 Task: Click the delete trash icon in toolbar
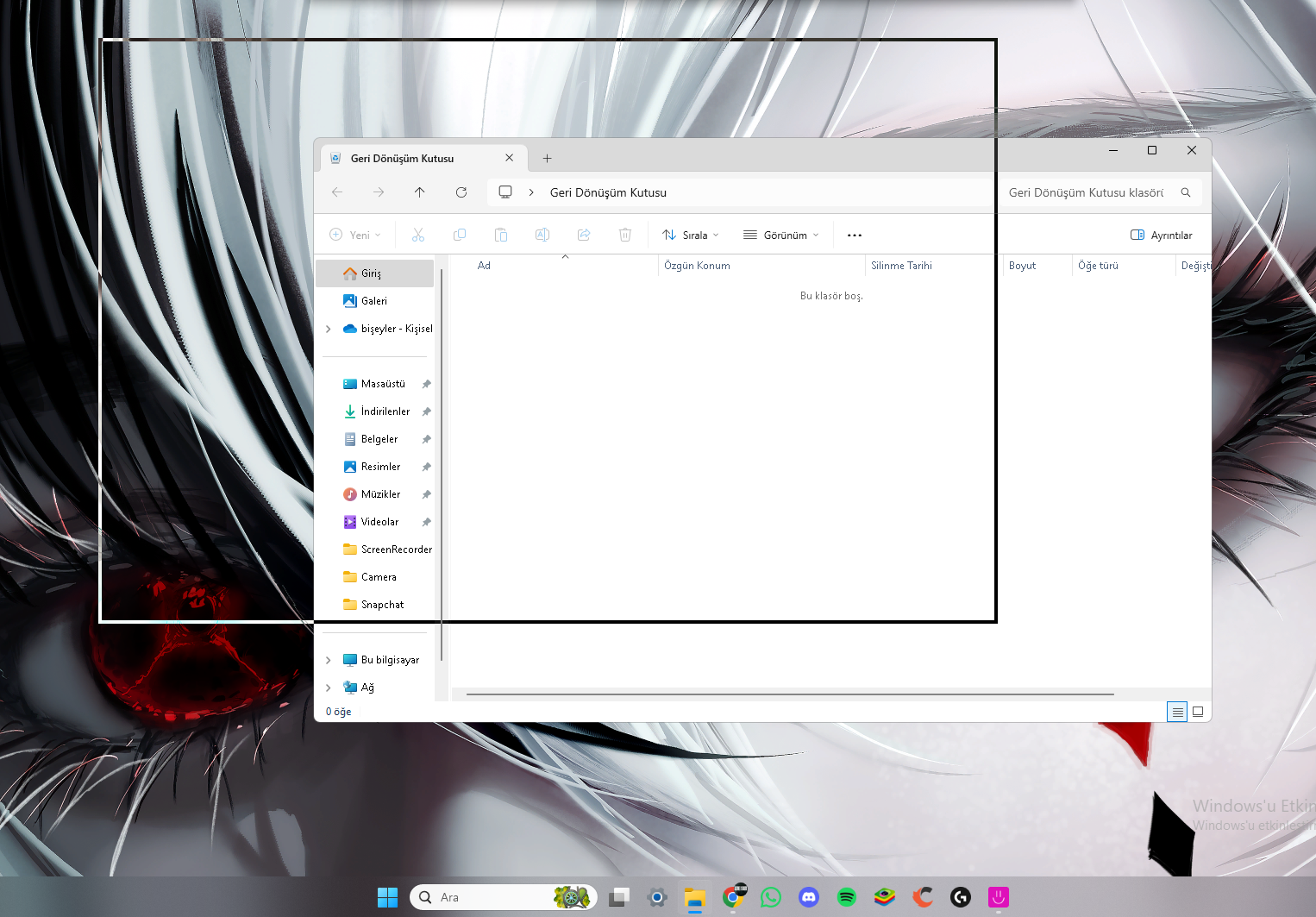625,235
